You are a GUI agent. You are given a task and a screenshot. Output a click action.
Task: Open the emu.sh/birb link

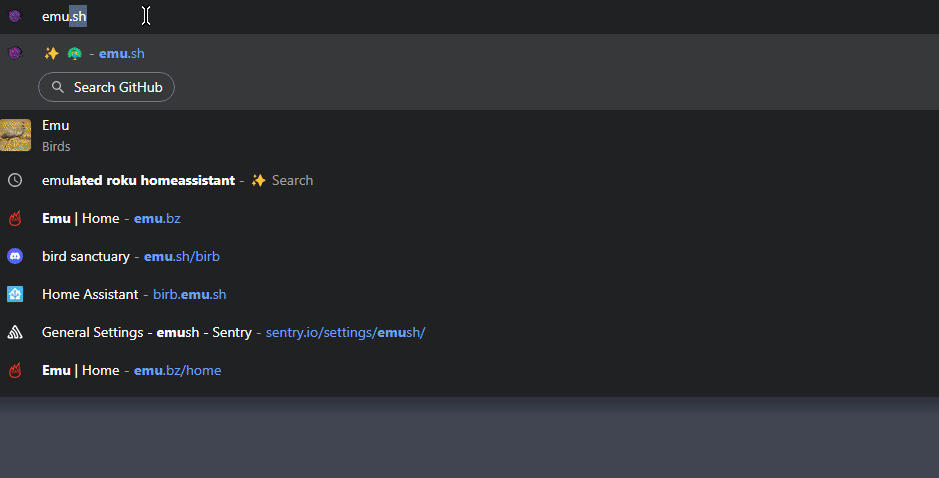click(181, 256)
